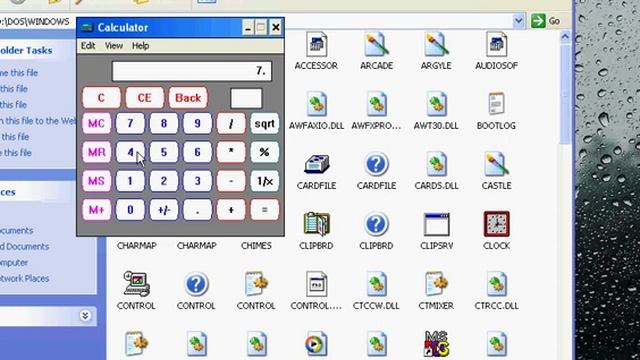The width and height of the screenshot is (640, 360).
Task: Click the plus (+) button
Action: [x=231, y=210]
